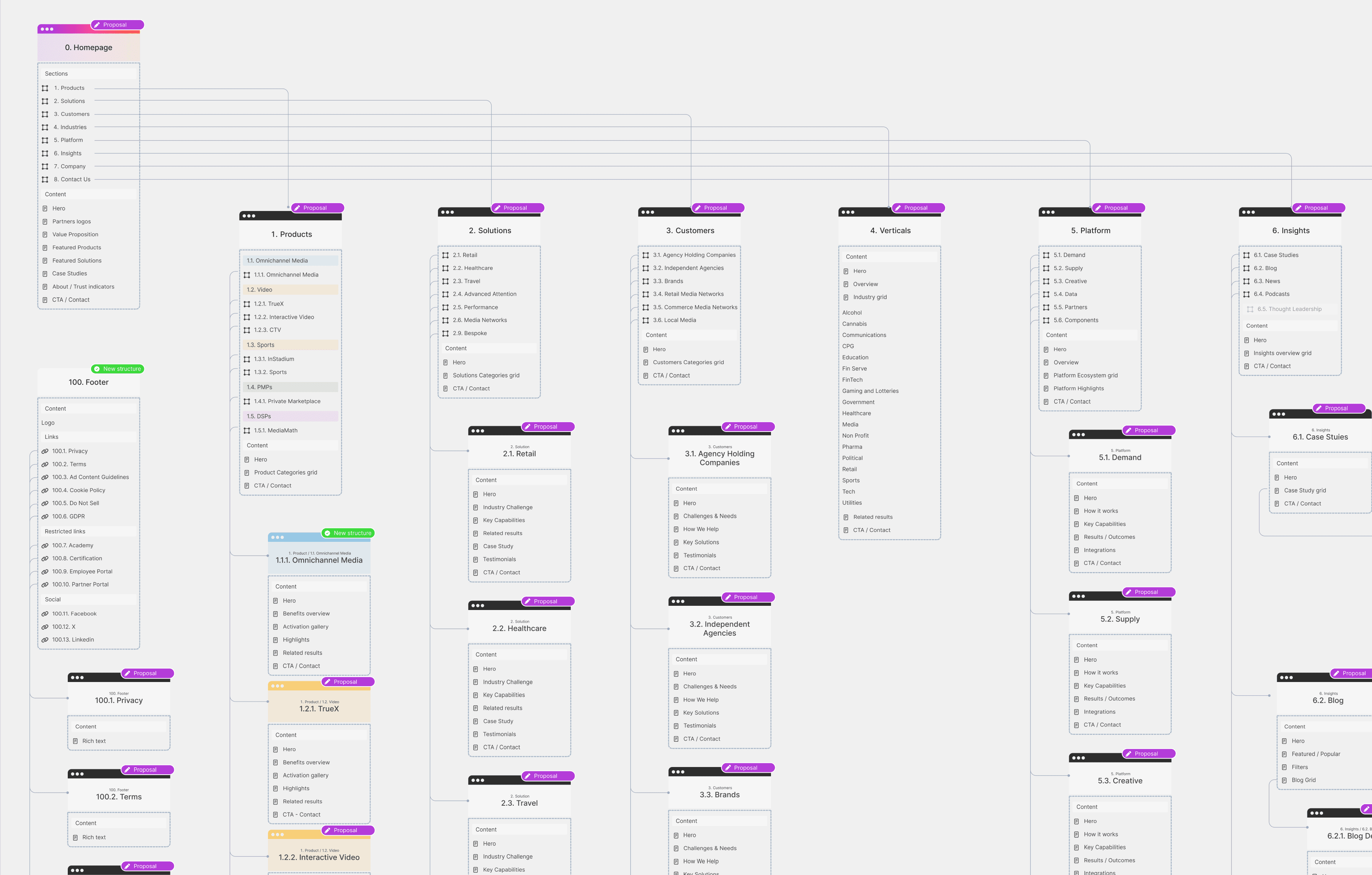Click the sitemap icon beside 2.4. Advanced Attention
The height and width of the screenshot is (875, 1372).
[446, 294]
